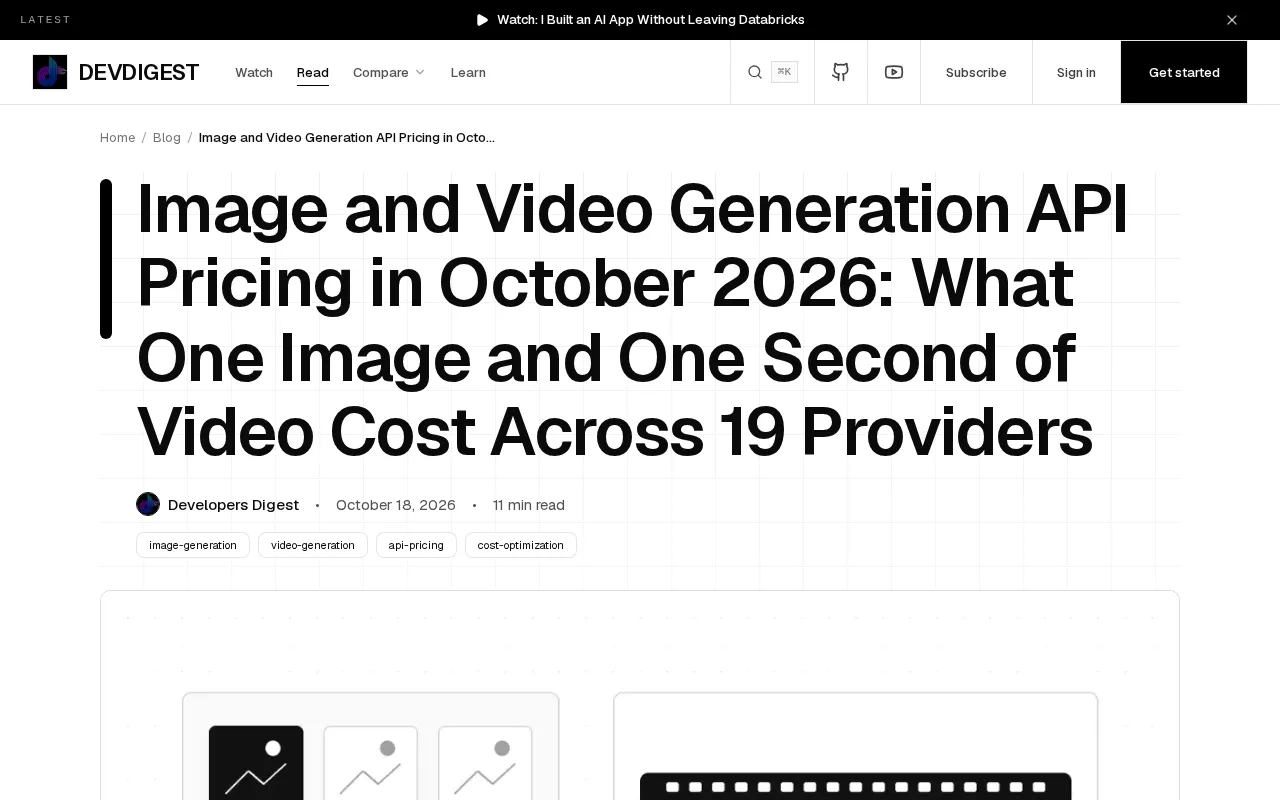1280x800 pixels.
Task: Click the chevron next to Compare
Action: coord(420,72)
